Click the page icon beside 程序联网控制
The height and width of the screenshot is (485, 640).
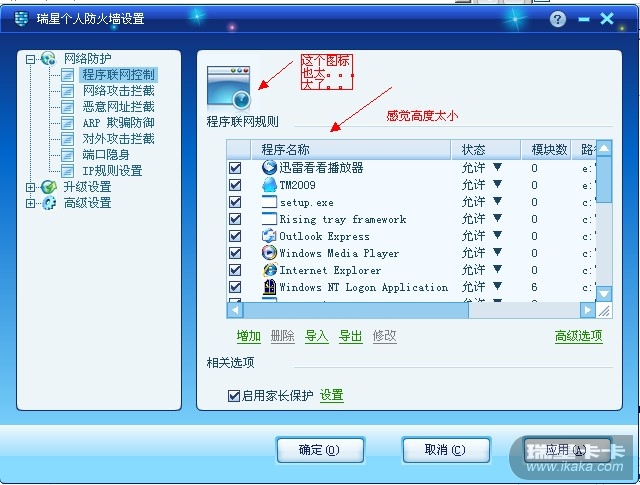click(67, 75)
